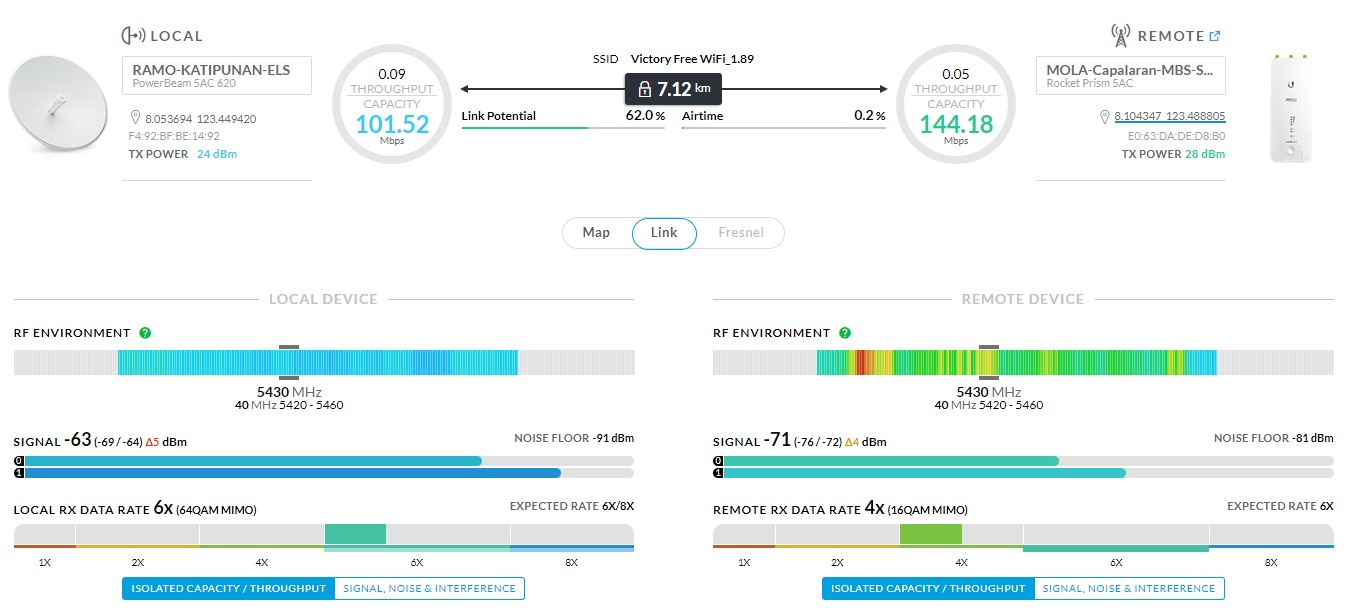Select remote Isolated Capacity / Throughput toggle
This screenshot has width=1346, height=612.
click(x=928, y=589)
